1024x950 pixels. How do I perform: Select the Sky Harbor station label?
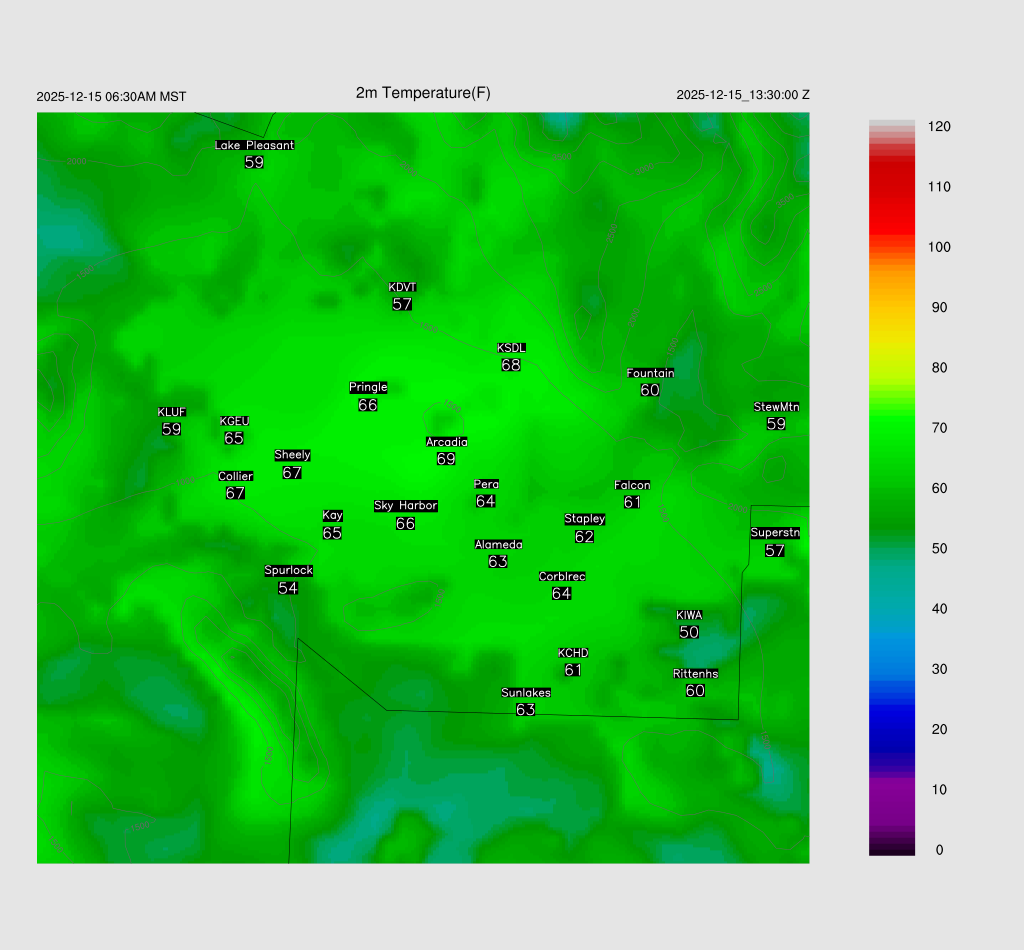(x=405, y=506)
